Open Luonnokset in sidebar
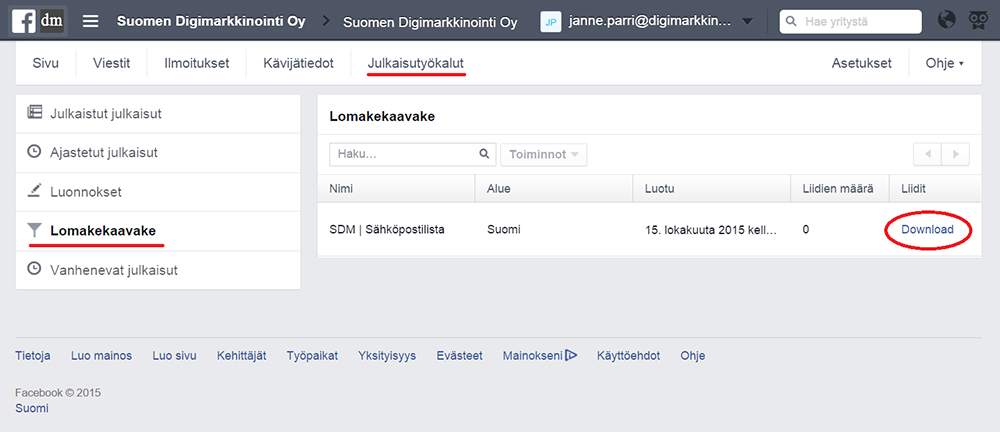The image size is (1000, 432). (x=158, y=191)
